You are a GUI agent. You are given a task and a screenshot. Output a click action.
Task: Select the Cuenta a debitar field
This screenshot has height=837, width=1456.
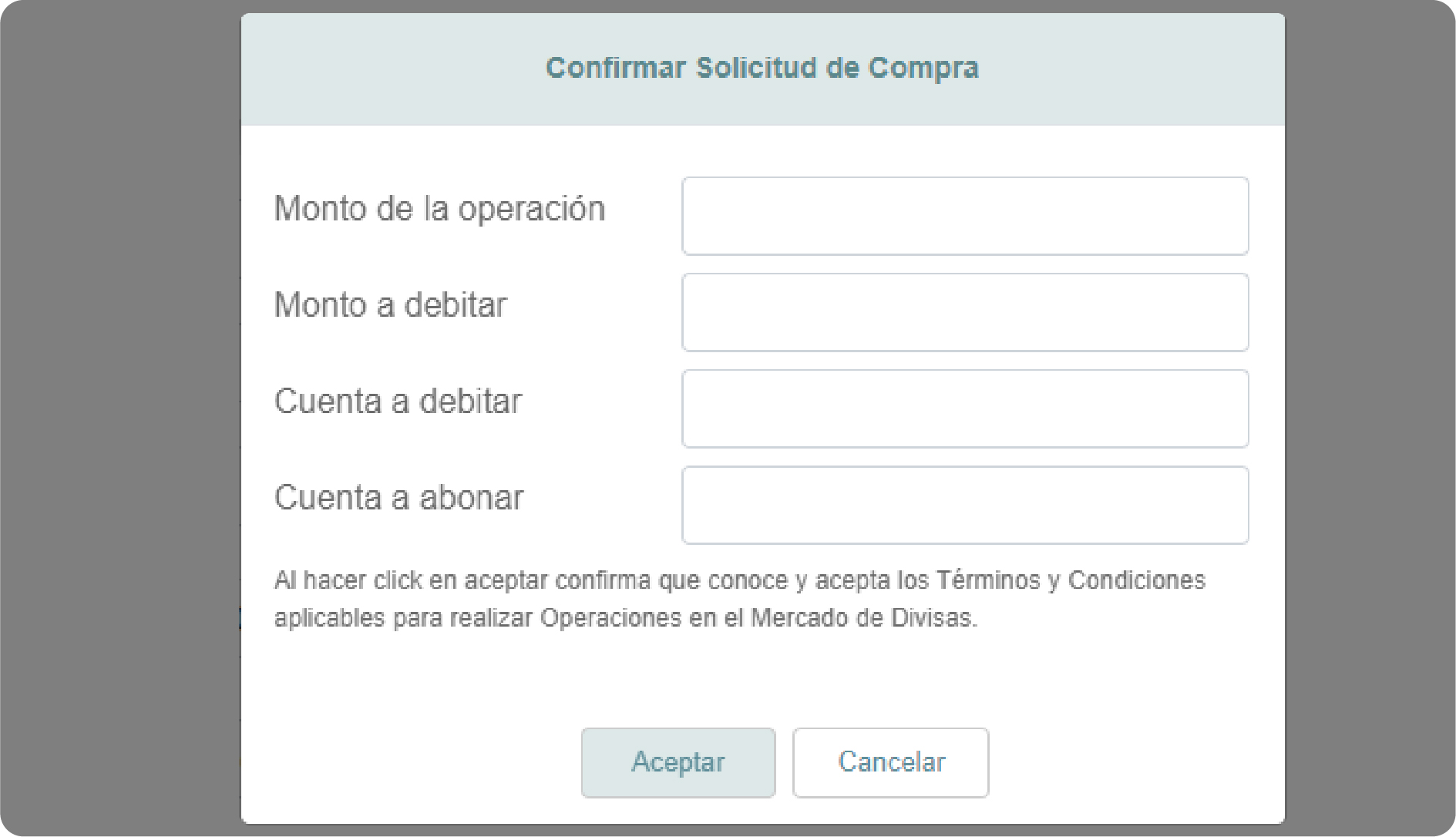tap(964, 408)
